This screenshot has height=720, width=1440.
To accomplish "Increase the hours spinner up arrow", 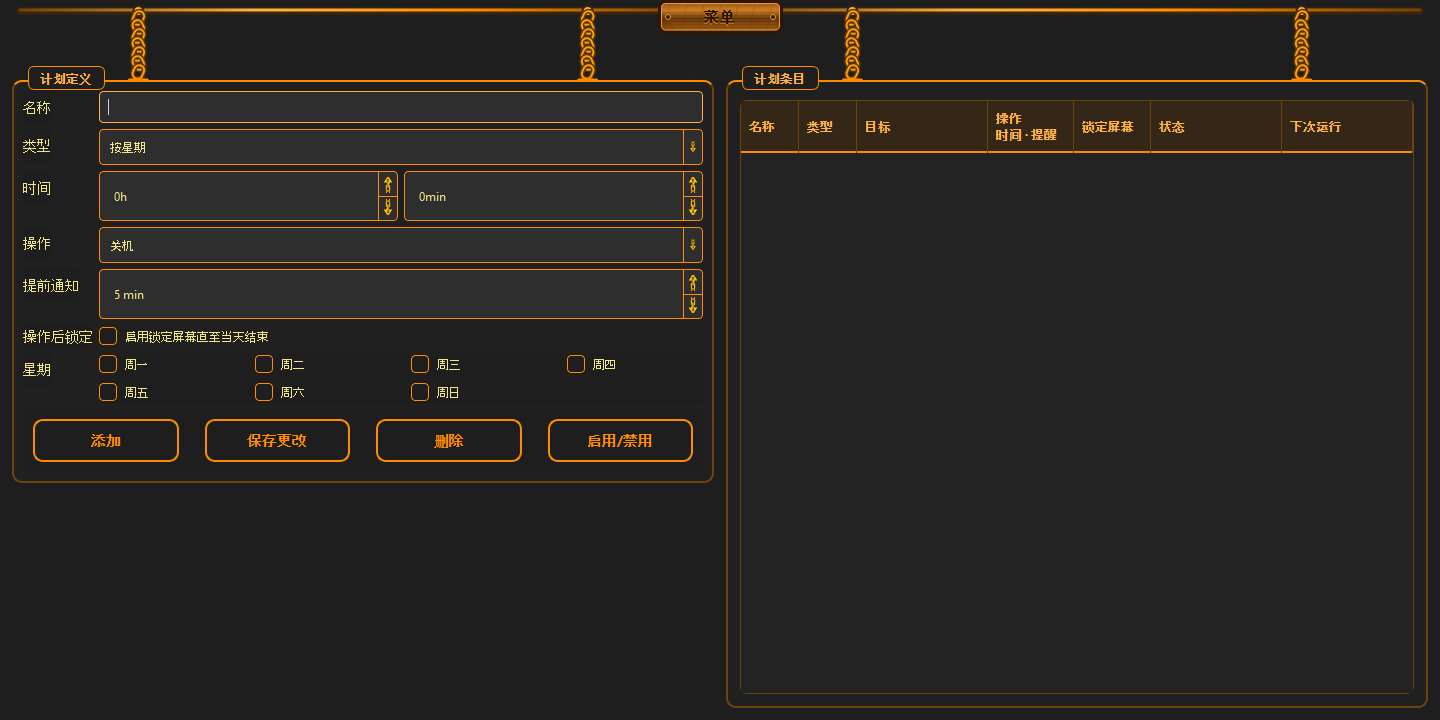I will coord(388,184).
